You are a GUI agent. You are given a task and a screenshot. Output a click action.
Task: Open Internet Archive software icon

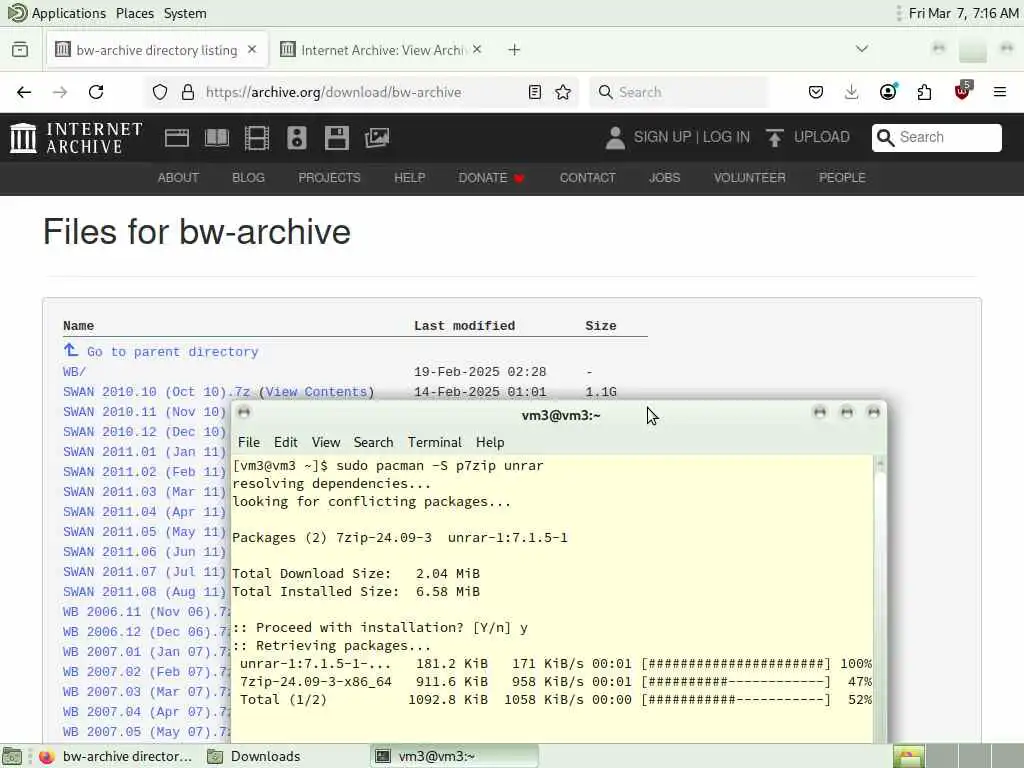337,138
